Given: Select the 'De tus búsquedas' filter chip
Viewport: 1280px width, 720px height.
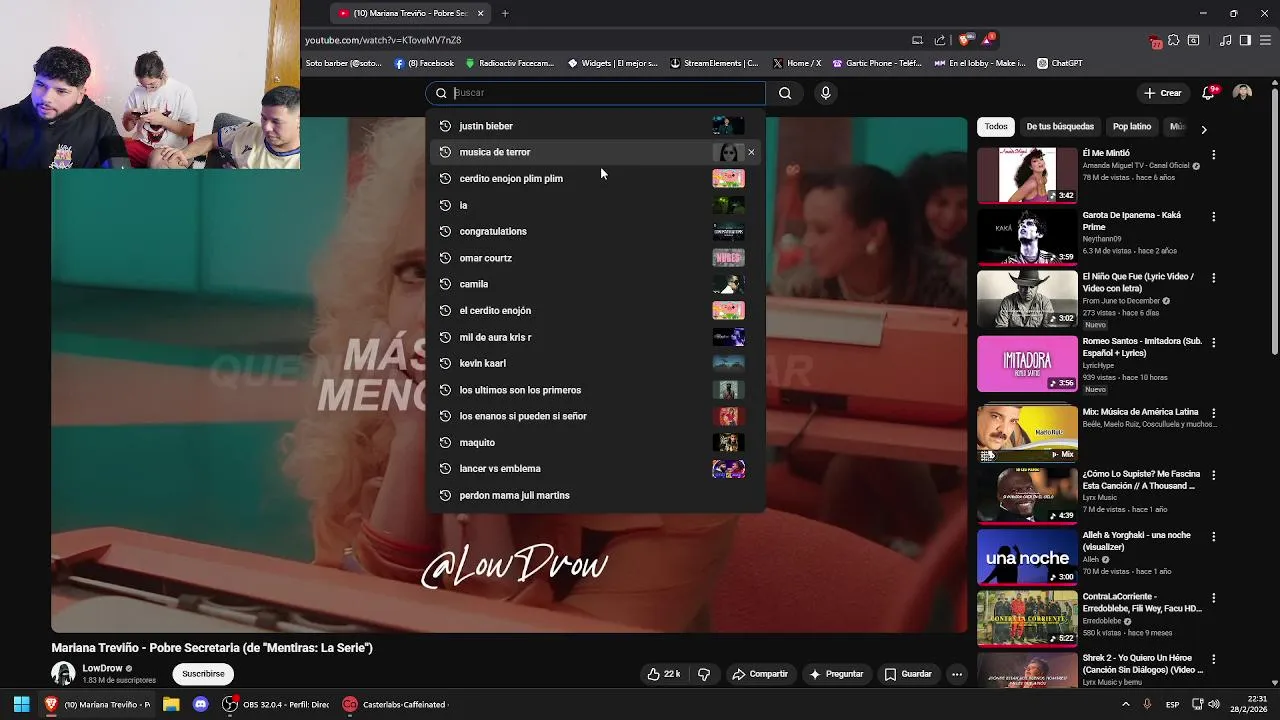Looking at the screenshot, I should click(1060, 127).
